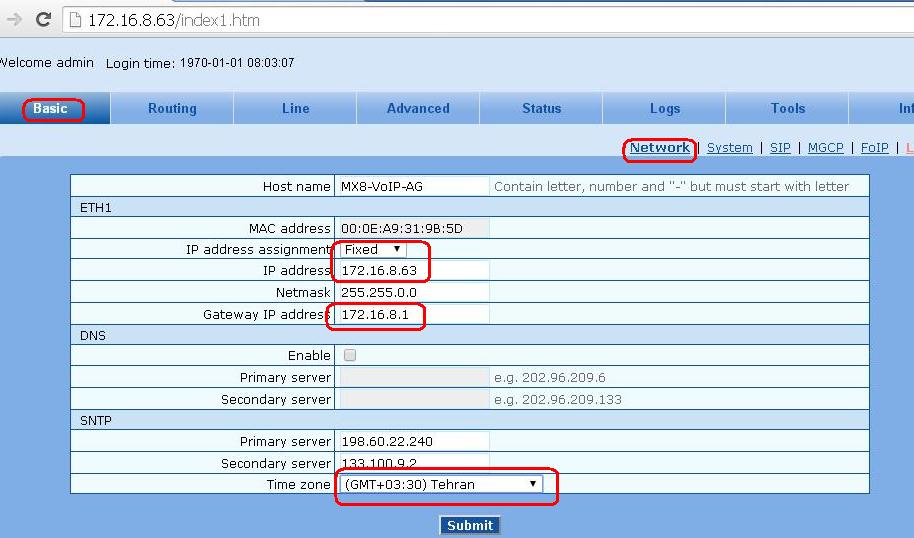914x538 pixels.
Task: Open the System settings link
Action: coord(729,148)
